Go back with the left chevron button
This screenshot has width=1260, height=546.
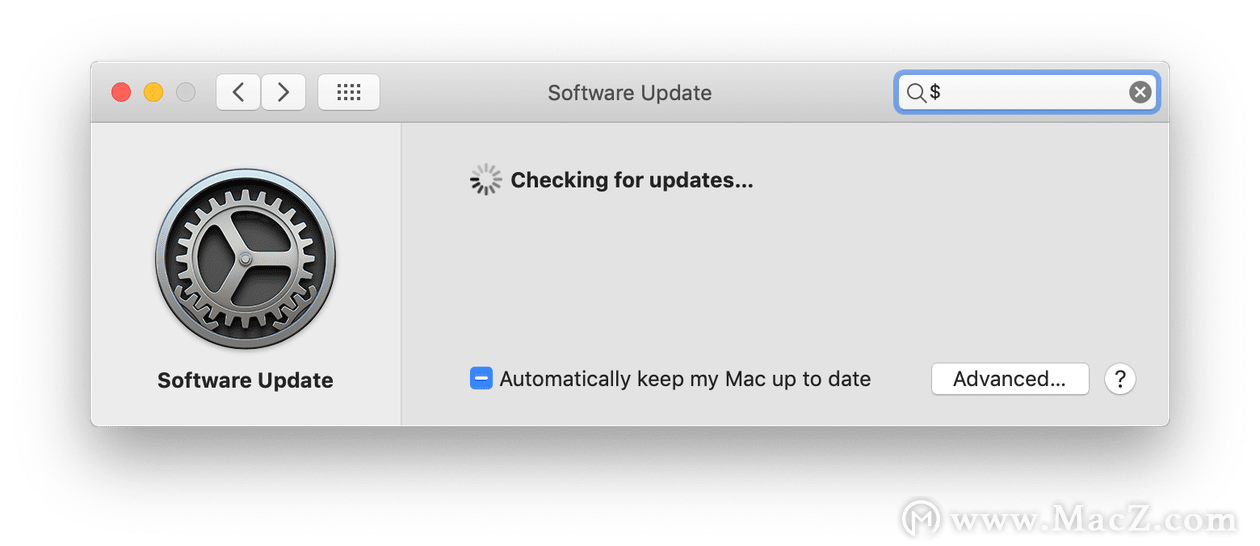[x=238, y=92]
